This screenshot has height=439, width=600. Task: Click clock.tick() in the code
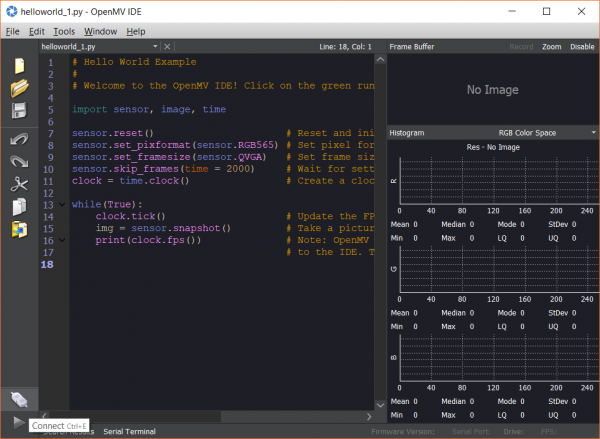click(x=130, y=216)
